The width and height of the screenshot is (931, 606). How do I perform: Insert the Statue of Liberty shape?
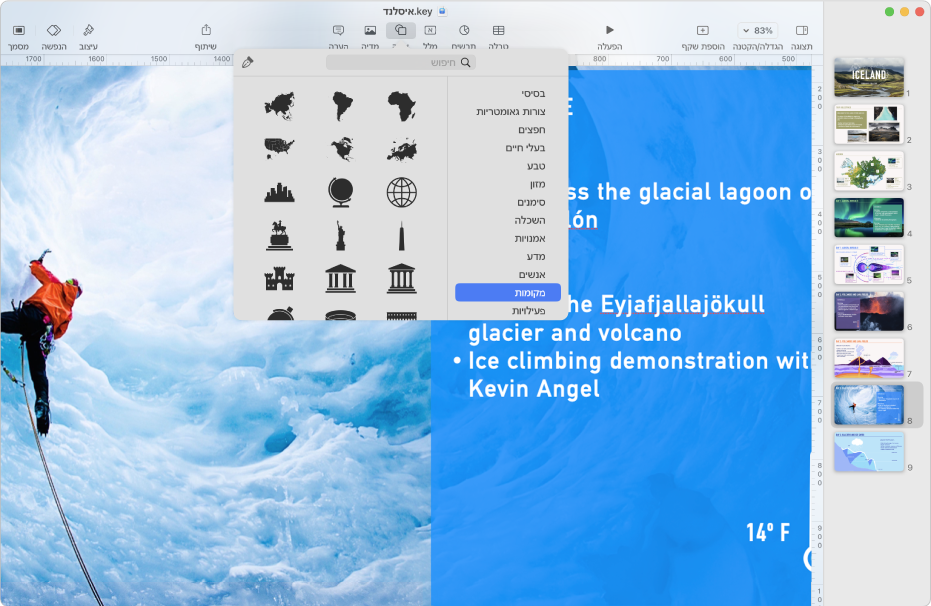click(341, 235)
